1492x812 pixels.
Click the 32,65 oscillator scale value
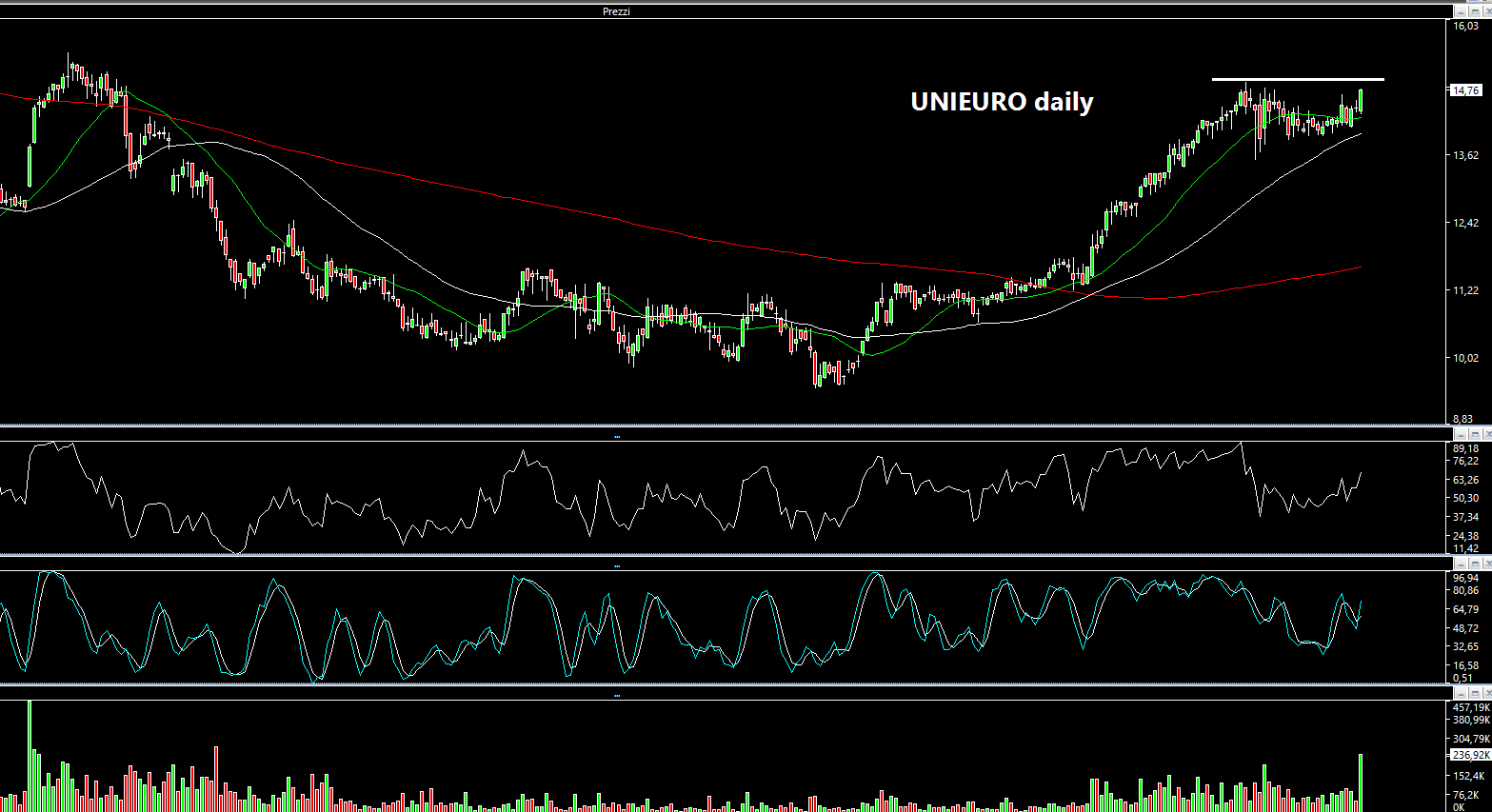click(x=1465, y=646)
